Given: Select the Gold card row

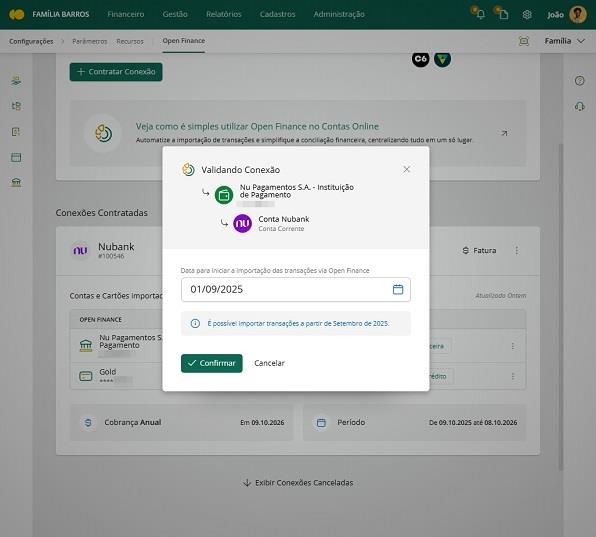Looking at the screenshot, I should [298, 376].
